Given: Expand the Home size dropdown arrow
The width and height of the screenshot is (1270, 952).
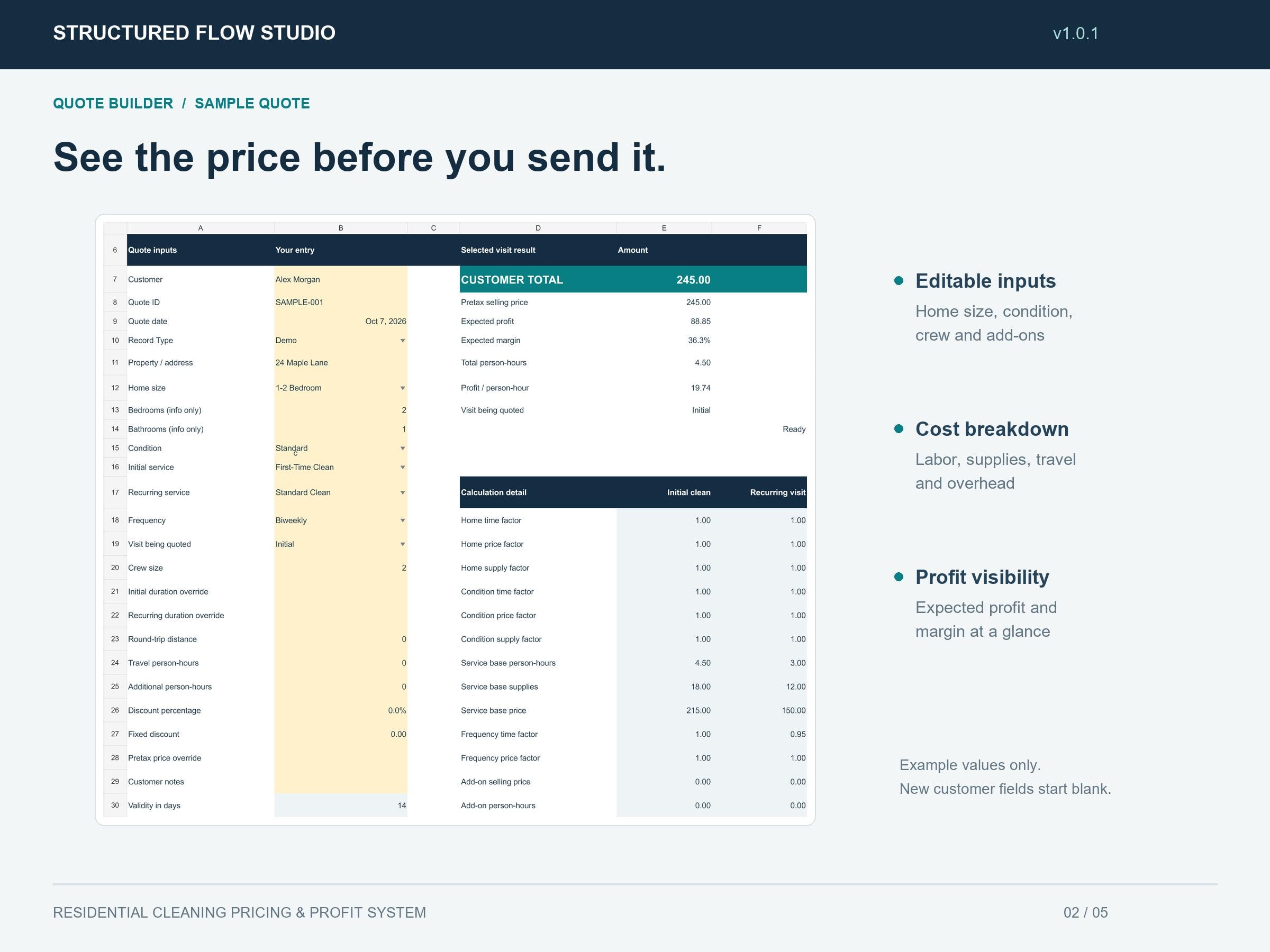Looking at the screenshot, I should (403, 389).
